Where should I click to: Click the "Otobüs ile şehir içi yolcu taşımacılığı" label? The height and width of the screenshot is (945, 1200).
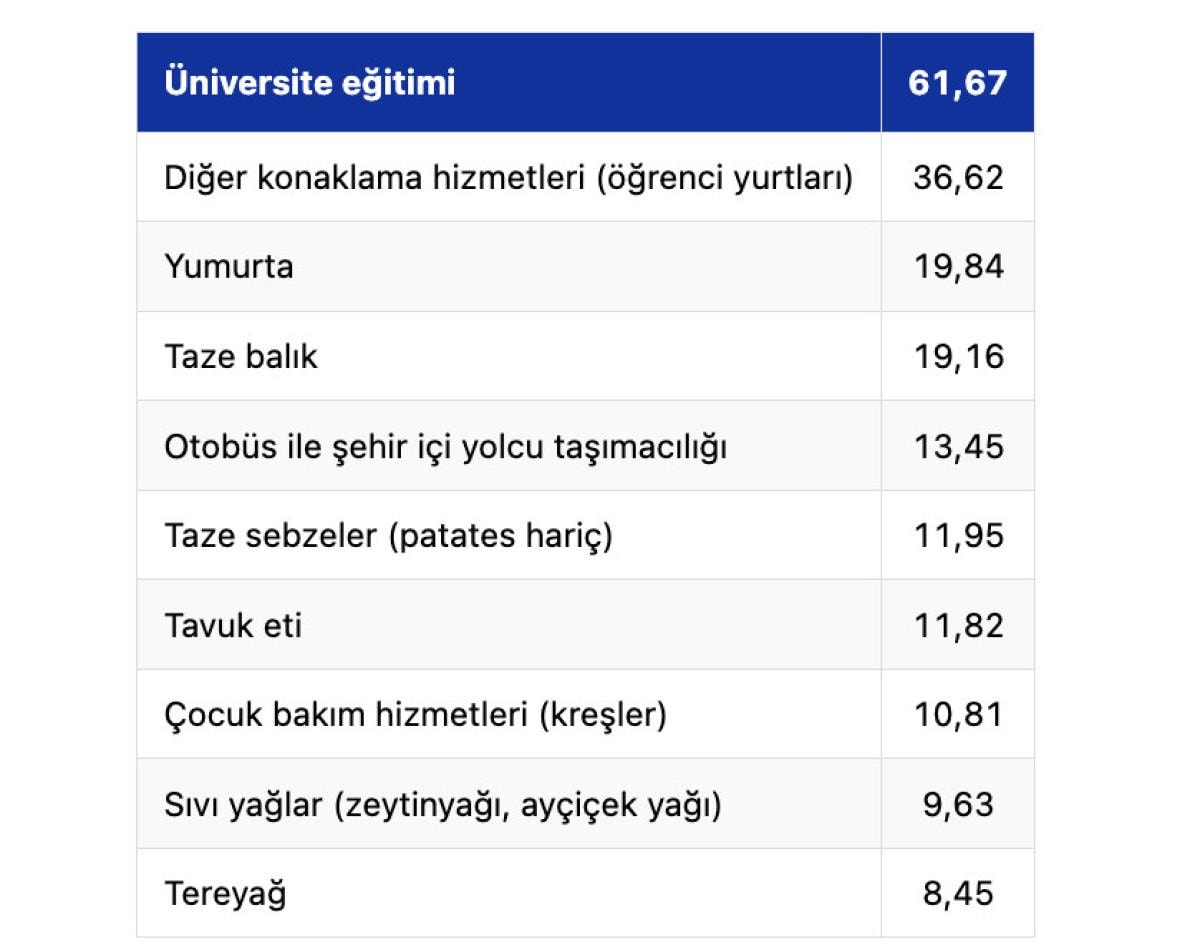tap(446, 446)
